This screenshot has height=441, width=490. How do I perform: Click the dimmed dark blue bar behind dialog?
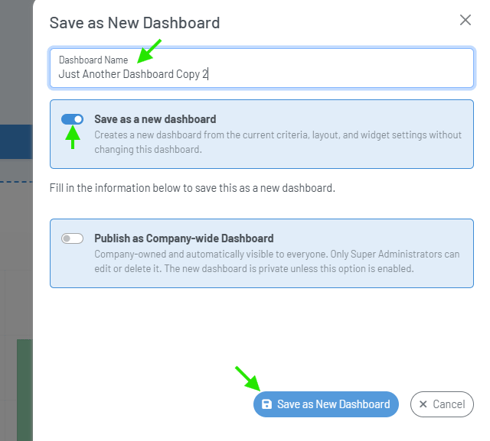16,142
